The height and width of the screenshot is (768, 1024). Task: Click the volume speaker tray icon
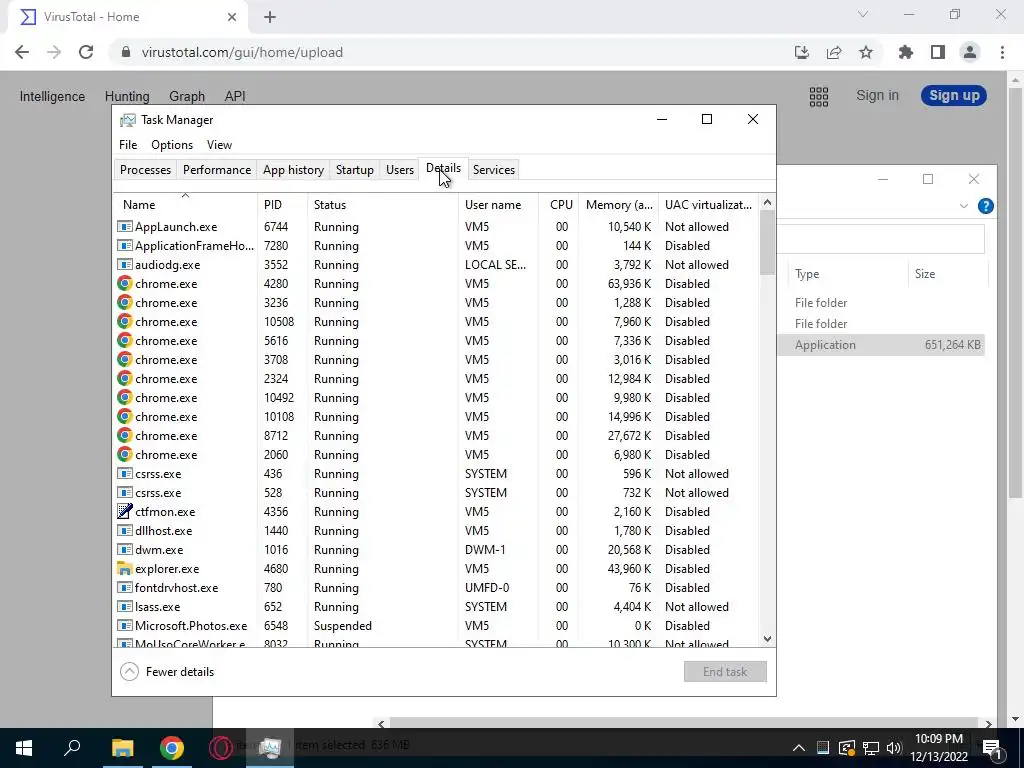click(894, 748)
